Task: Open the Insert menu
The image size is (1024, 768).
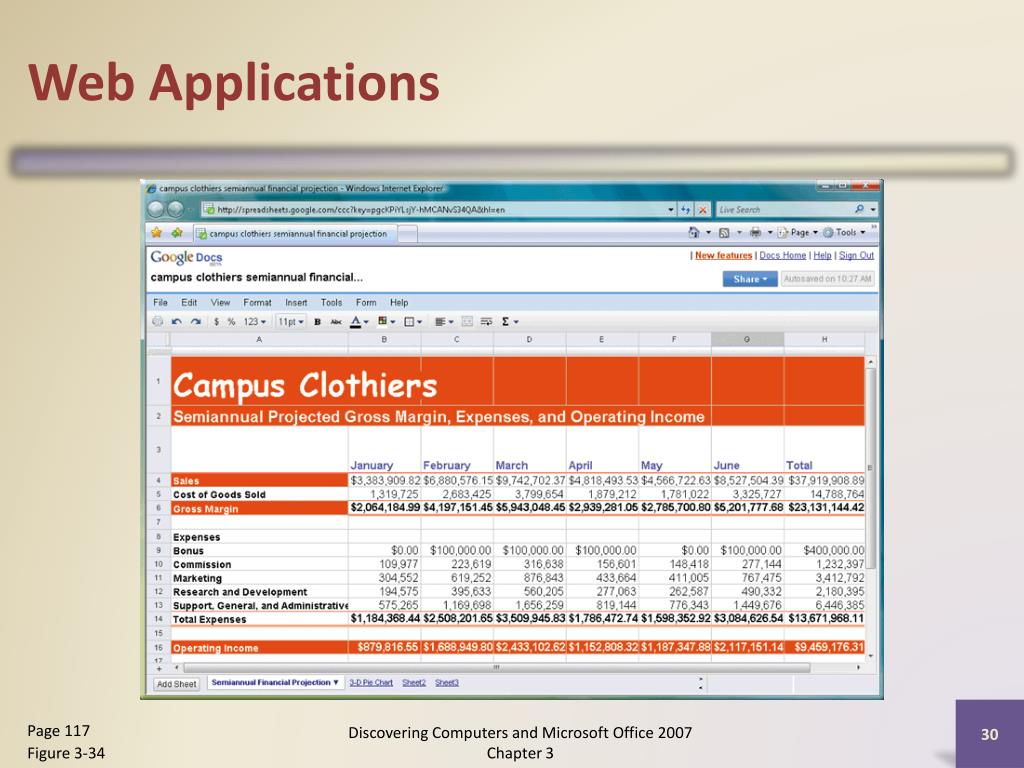Action: (x=296, y=302)
